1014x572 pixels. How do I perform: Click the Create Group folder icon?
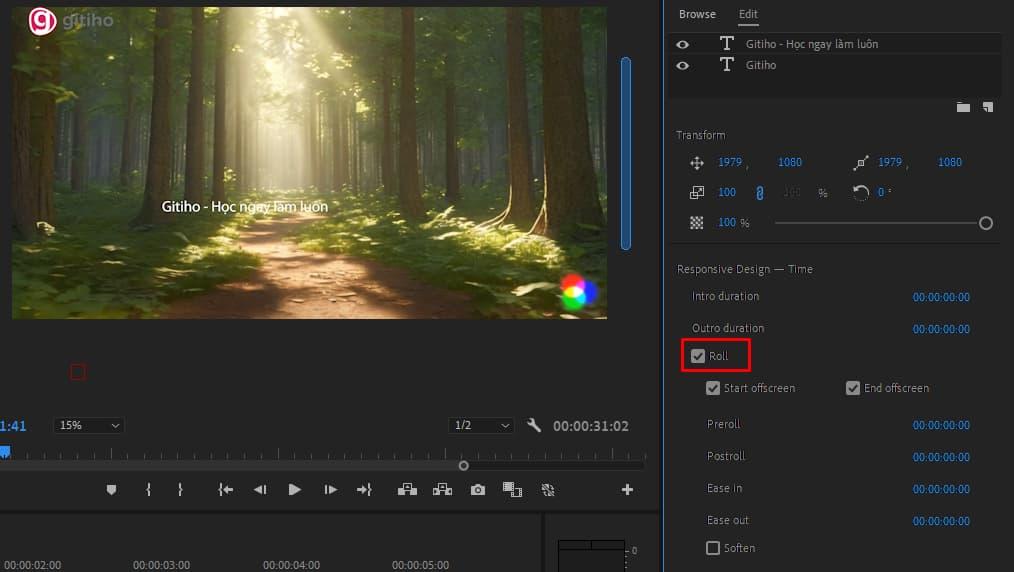click(x=963, y=107)
